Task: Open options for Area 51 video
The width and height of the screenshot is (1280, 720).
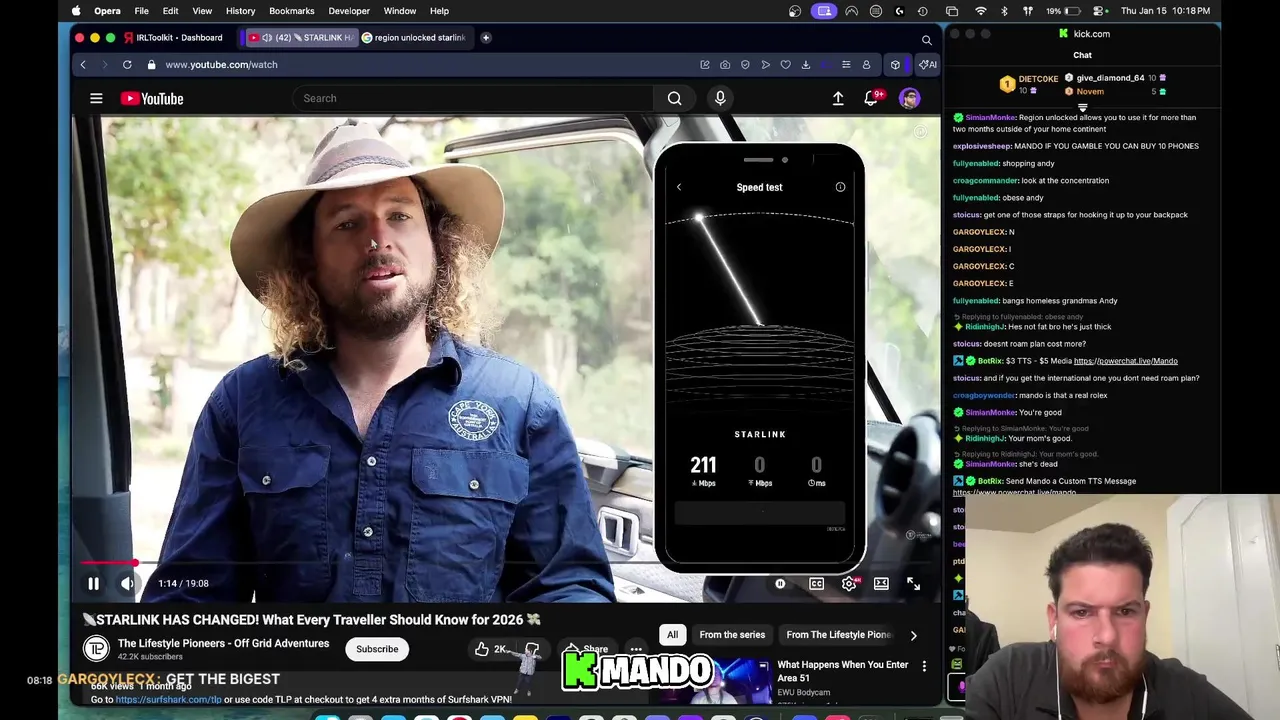Action: click(x=924, y=666)
